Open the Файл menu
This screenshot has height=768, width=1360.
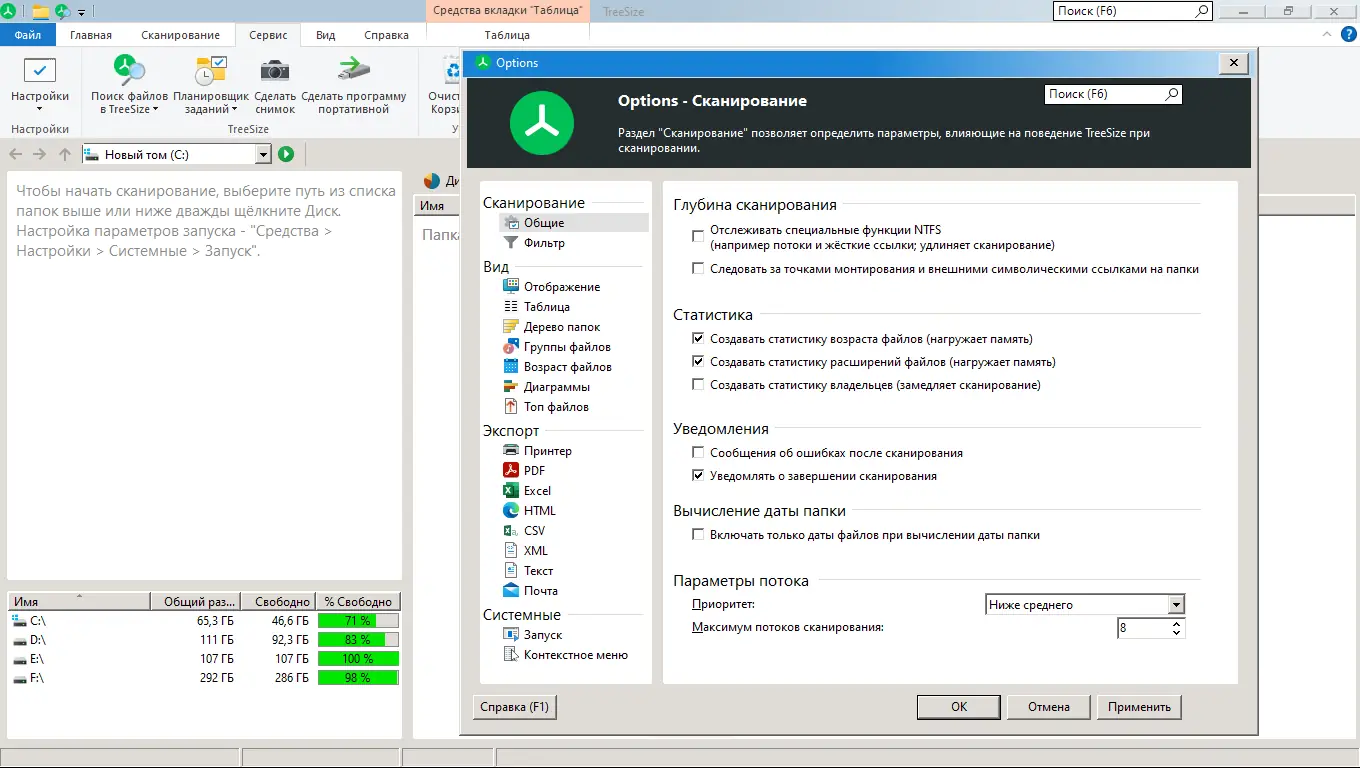28,35
